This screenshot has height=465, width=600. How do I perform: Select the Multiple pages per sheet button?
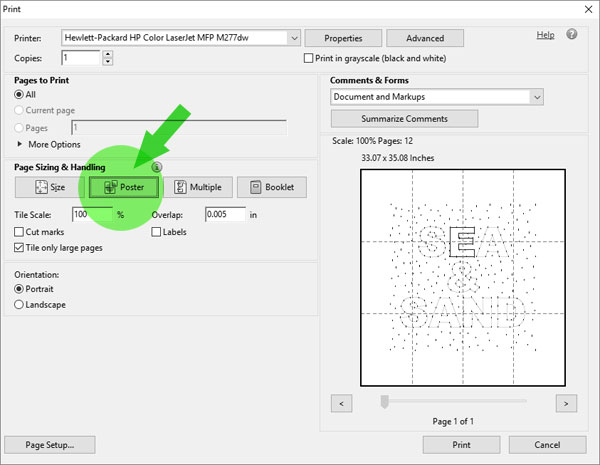(x=198, y=187)
